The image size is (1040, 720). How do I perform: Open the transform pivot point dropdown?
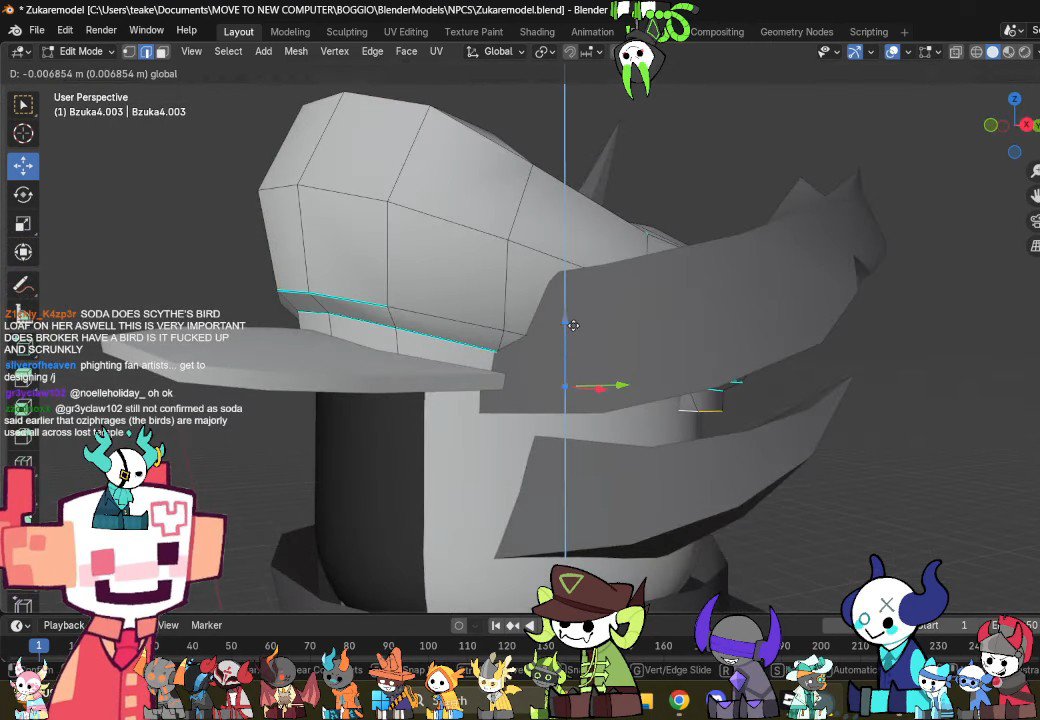[545, 52]
